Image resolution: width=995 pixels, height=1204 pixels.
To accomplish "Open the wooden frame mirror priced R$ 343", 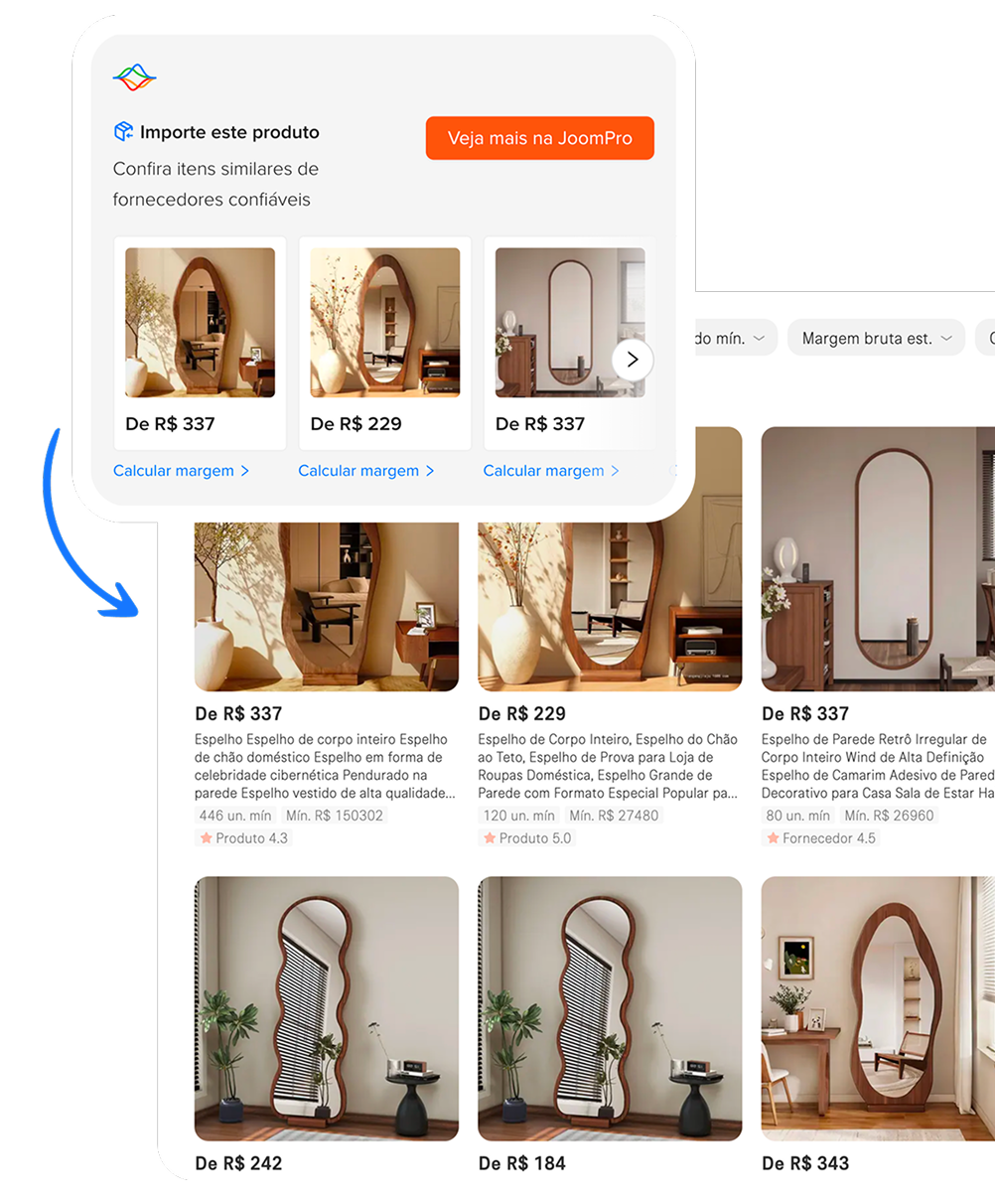I will click(x=878, y=1008).
